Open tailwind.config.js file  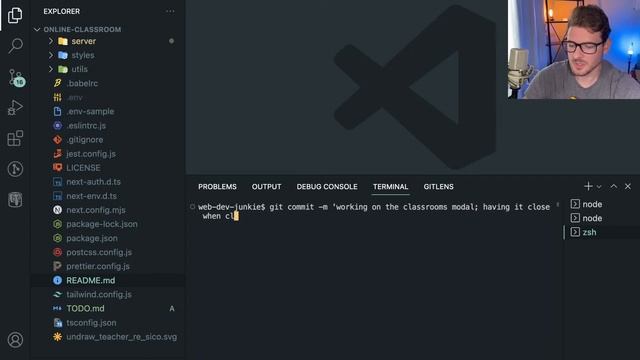(99, 295)
